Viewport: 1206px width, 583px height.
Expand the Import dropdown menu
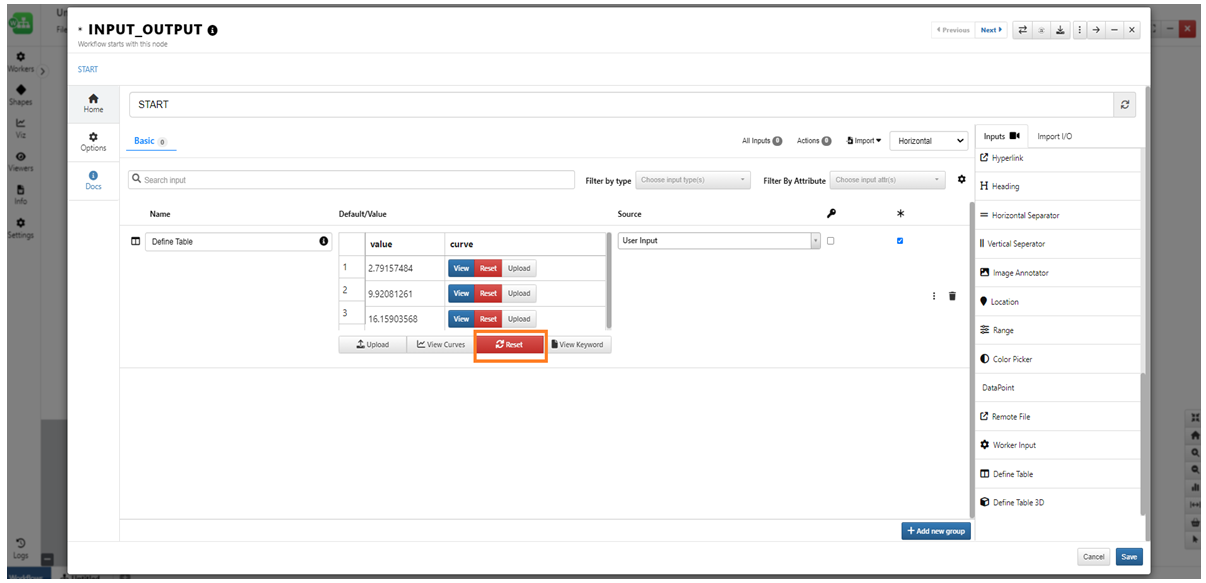[x=864, y=141]
